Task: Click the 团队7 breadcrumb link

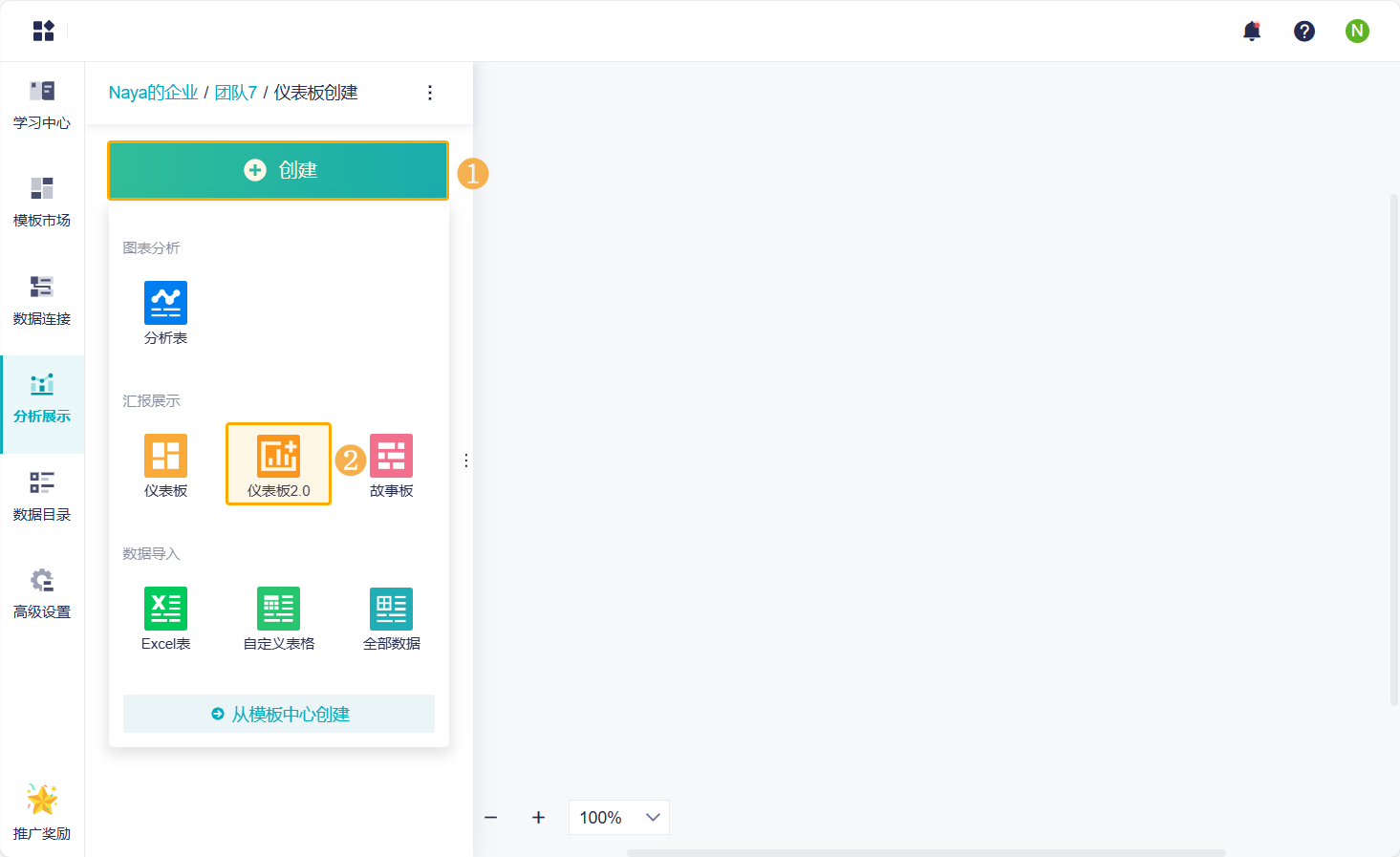Action: click(236, 93)
